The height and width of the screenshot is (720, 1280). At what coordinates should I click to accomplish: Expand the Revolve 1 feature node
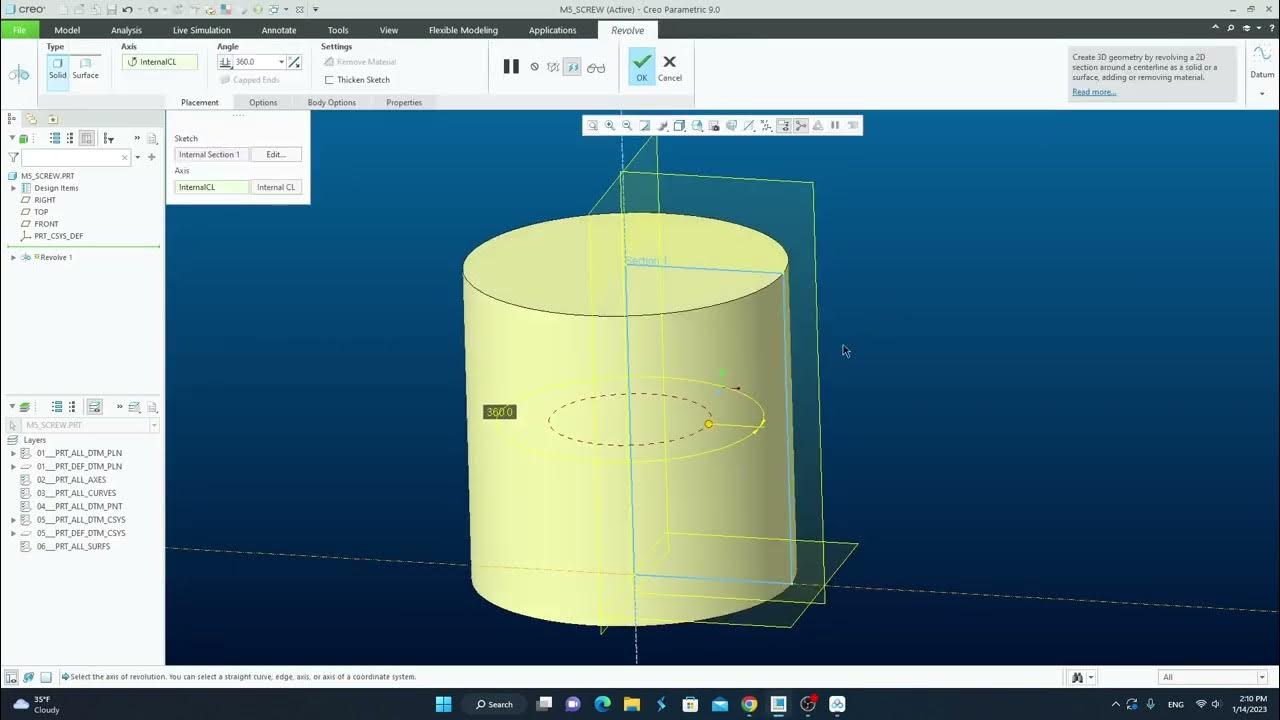(x=14, y=257)
